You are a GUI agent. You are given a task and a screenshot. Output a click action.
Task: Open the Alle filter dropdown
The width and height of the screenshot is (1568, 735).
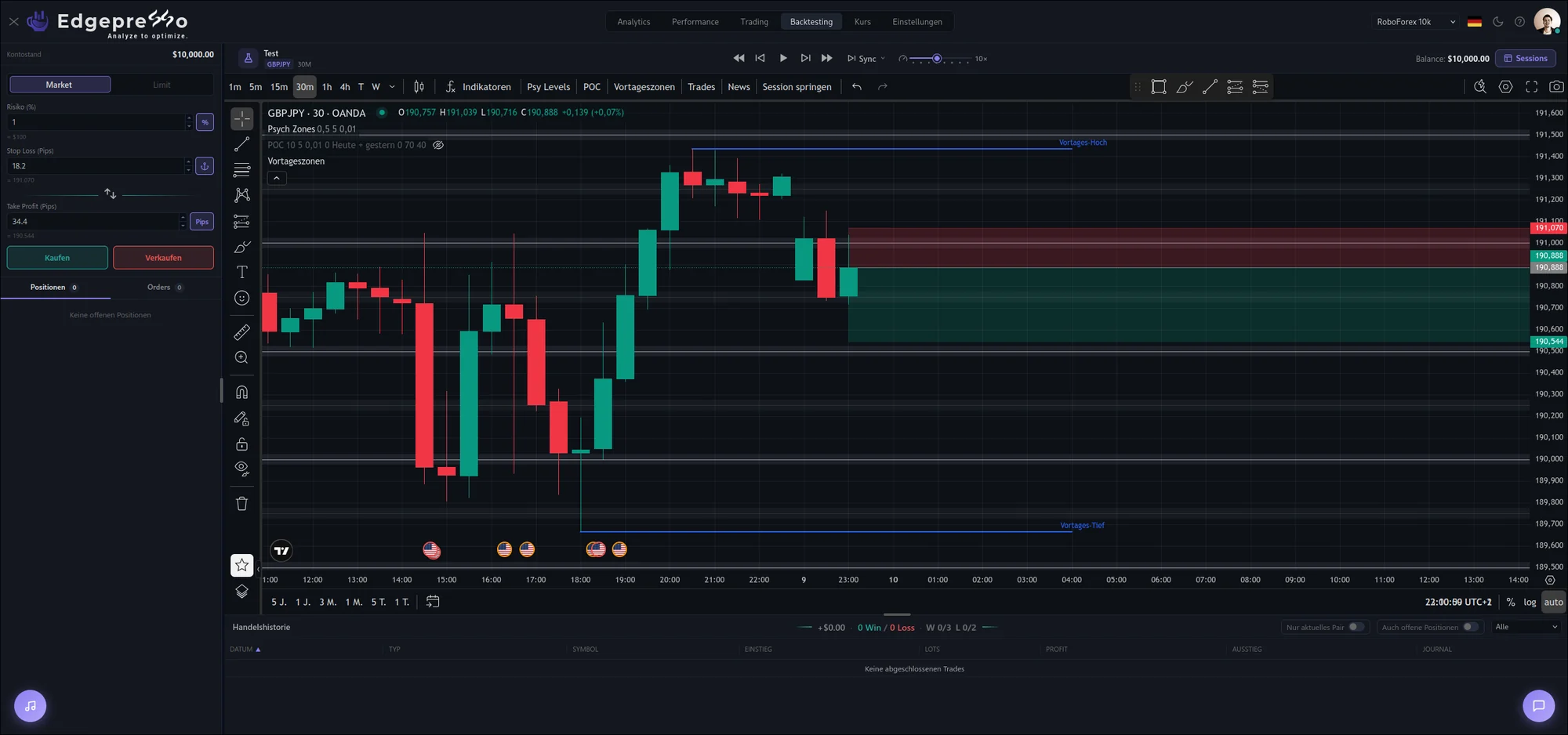[x=1526, y=627]
